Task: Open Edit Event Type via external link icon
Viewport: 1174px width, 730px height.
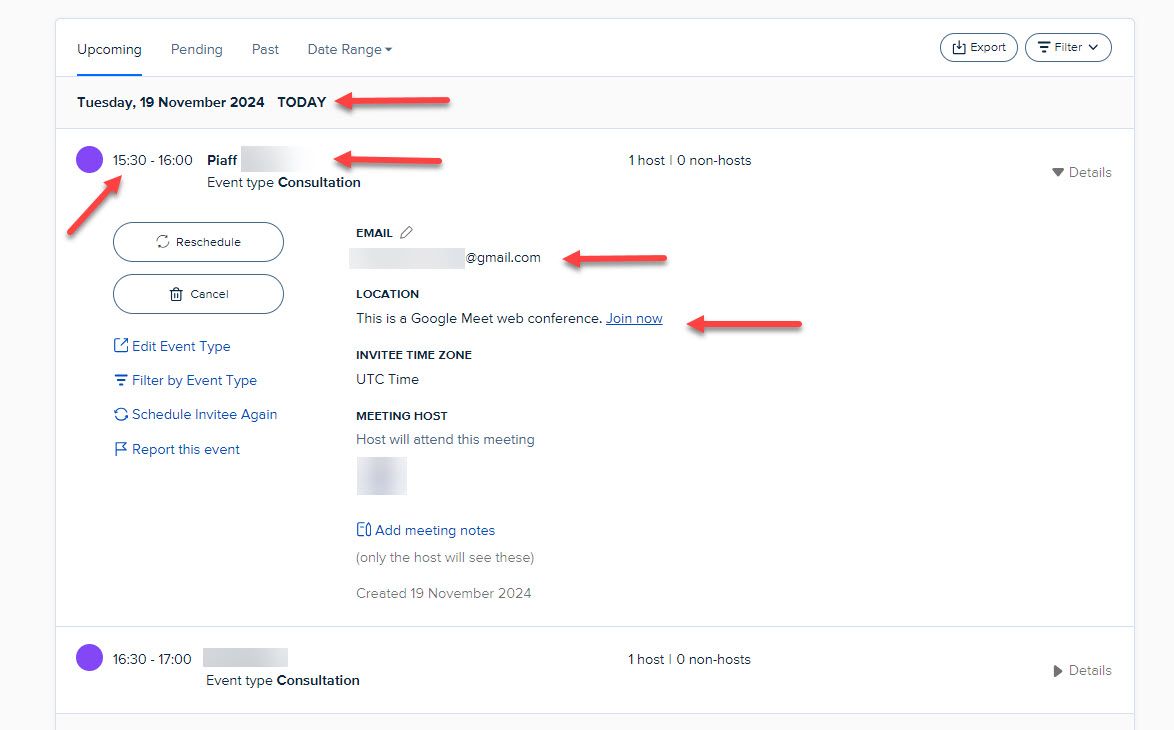Action: point(122,346)
